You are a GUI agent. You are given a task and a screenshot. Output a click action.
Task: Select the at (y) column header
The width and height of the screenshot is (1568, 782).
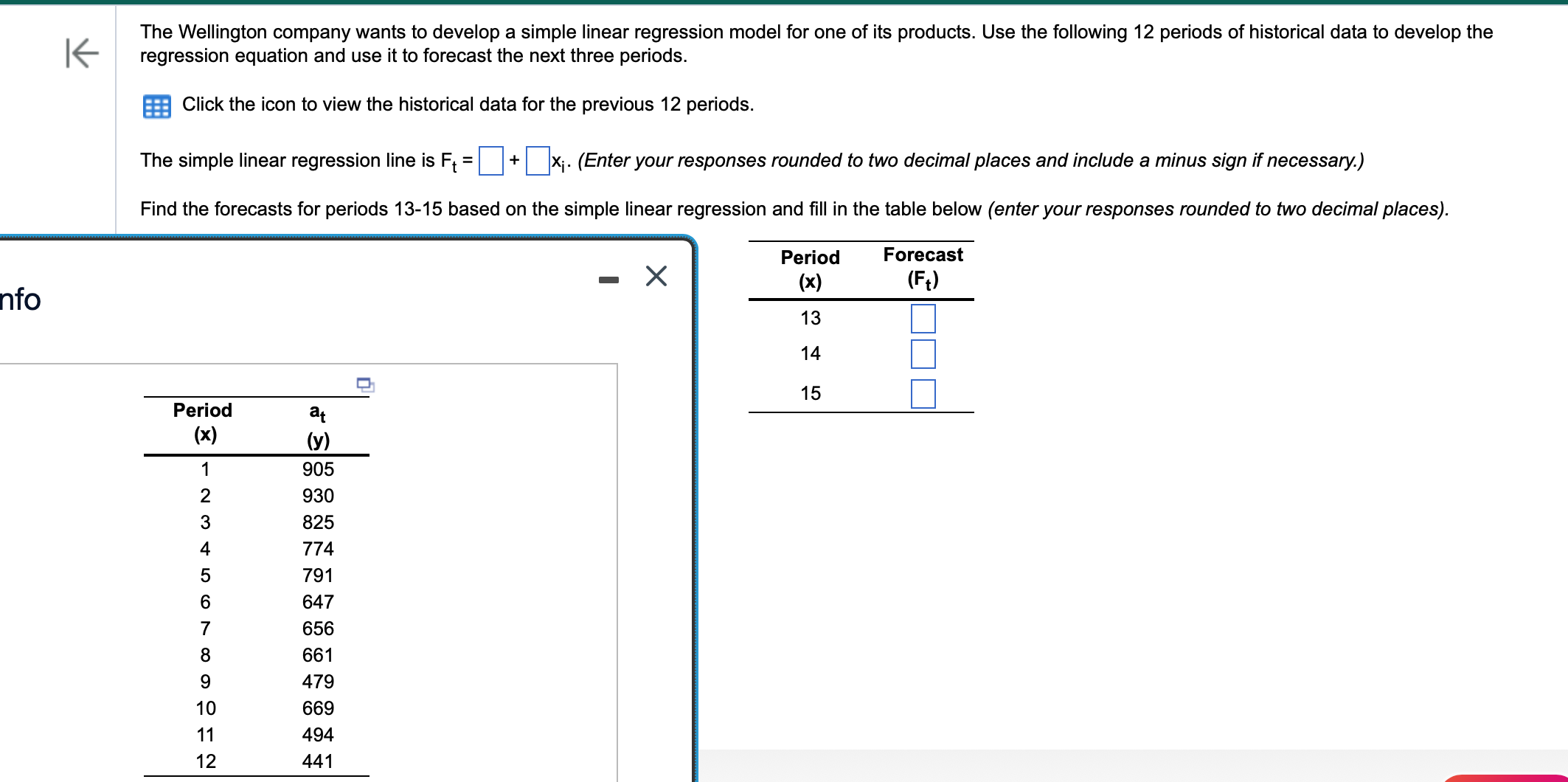(x=317, y=424)
